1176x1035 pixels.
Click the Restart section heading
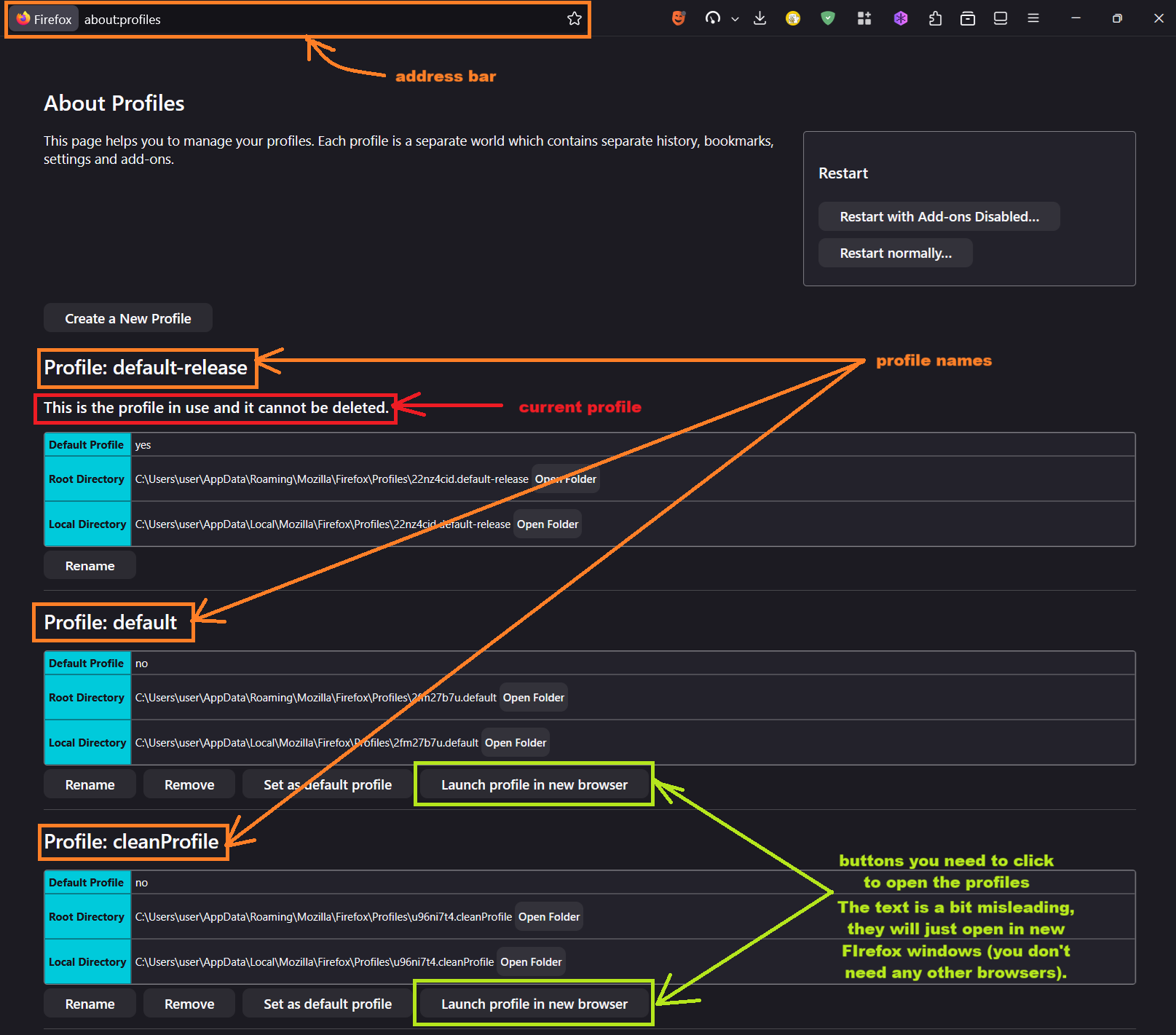[843, 173]
